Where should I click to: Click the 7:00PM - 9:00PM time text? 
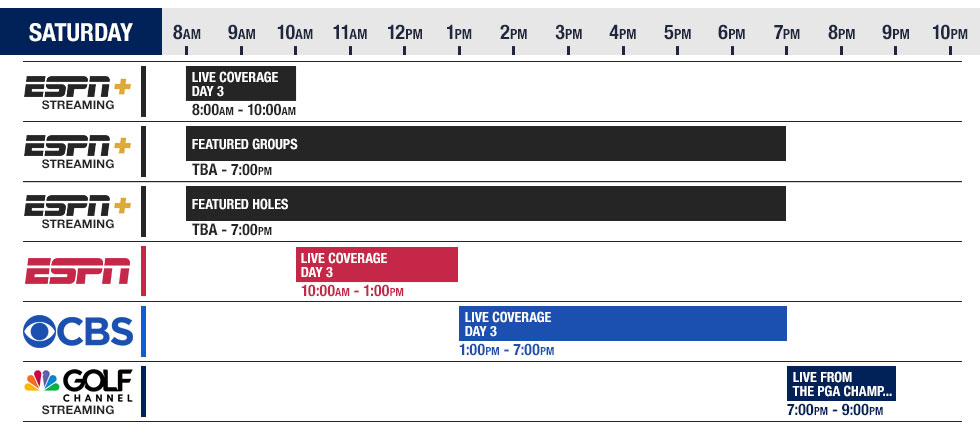835,410
